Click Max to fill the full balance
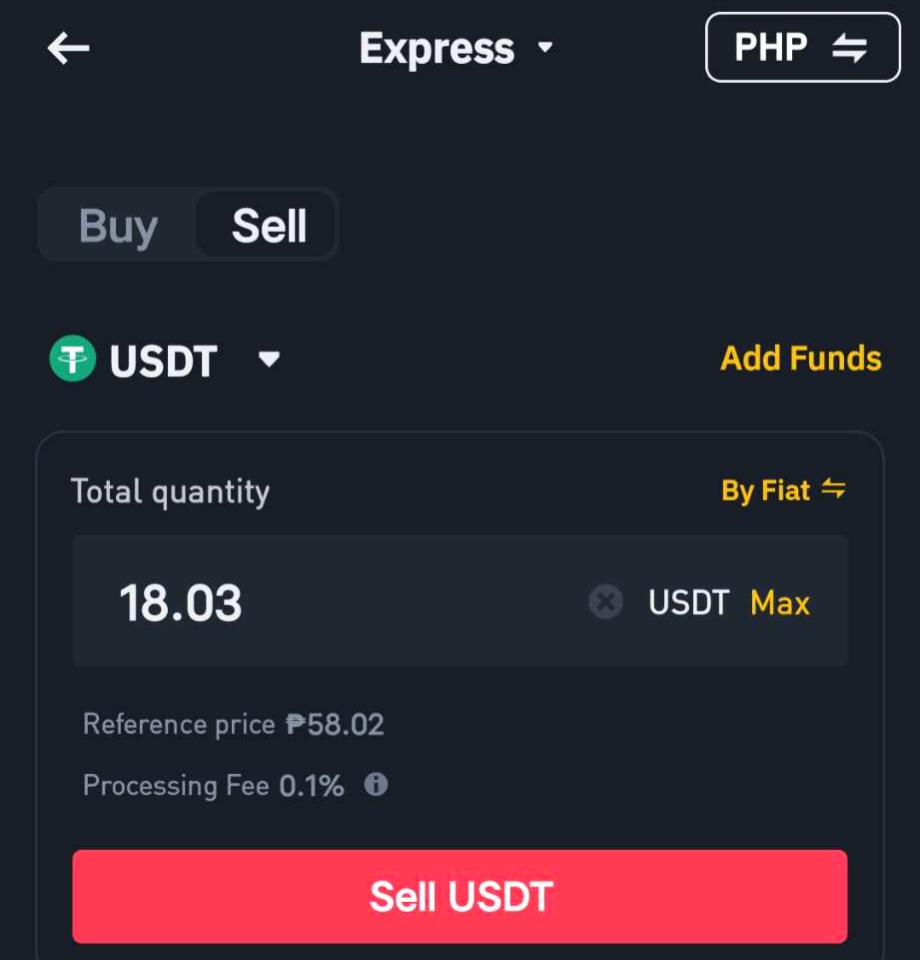920x960 pixels. (780, 602)
